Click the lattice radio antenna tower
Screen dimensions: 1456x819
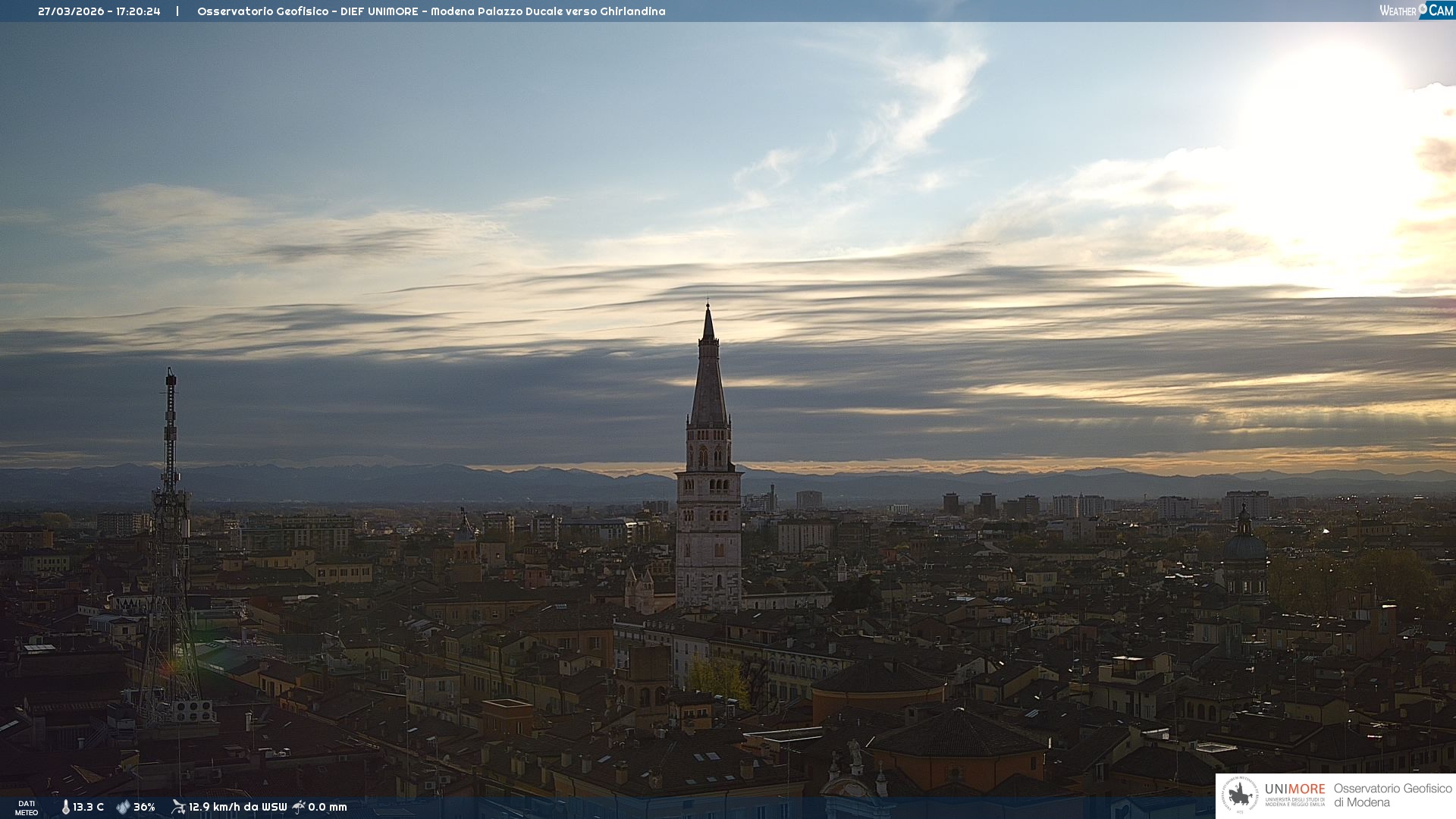pyautogui.click(x=170, y=531)
